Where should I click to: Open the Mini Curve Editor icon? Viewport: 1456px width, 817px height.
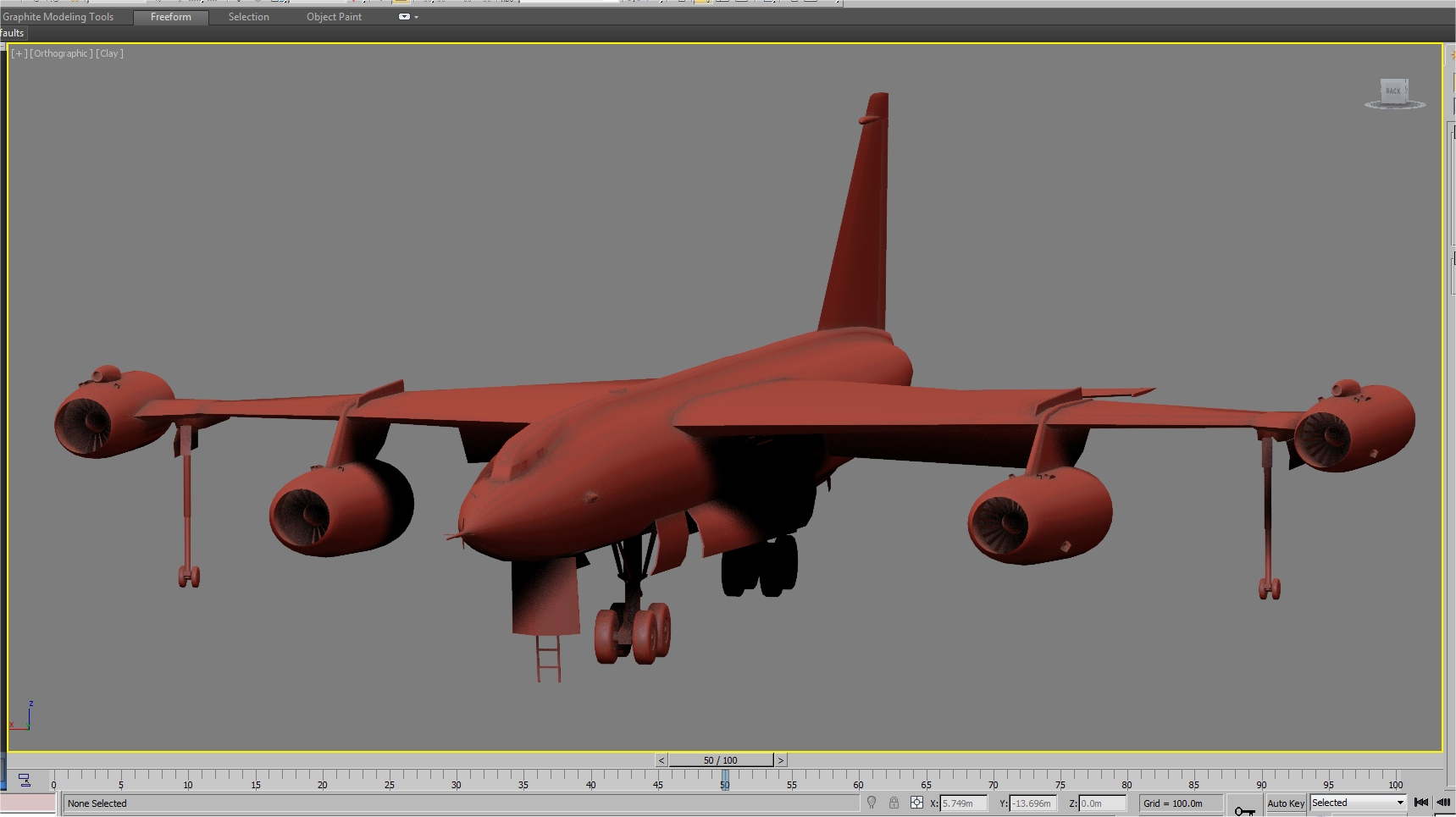point(25,781)
